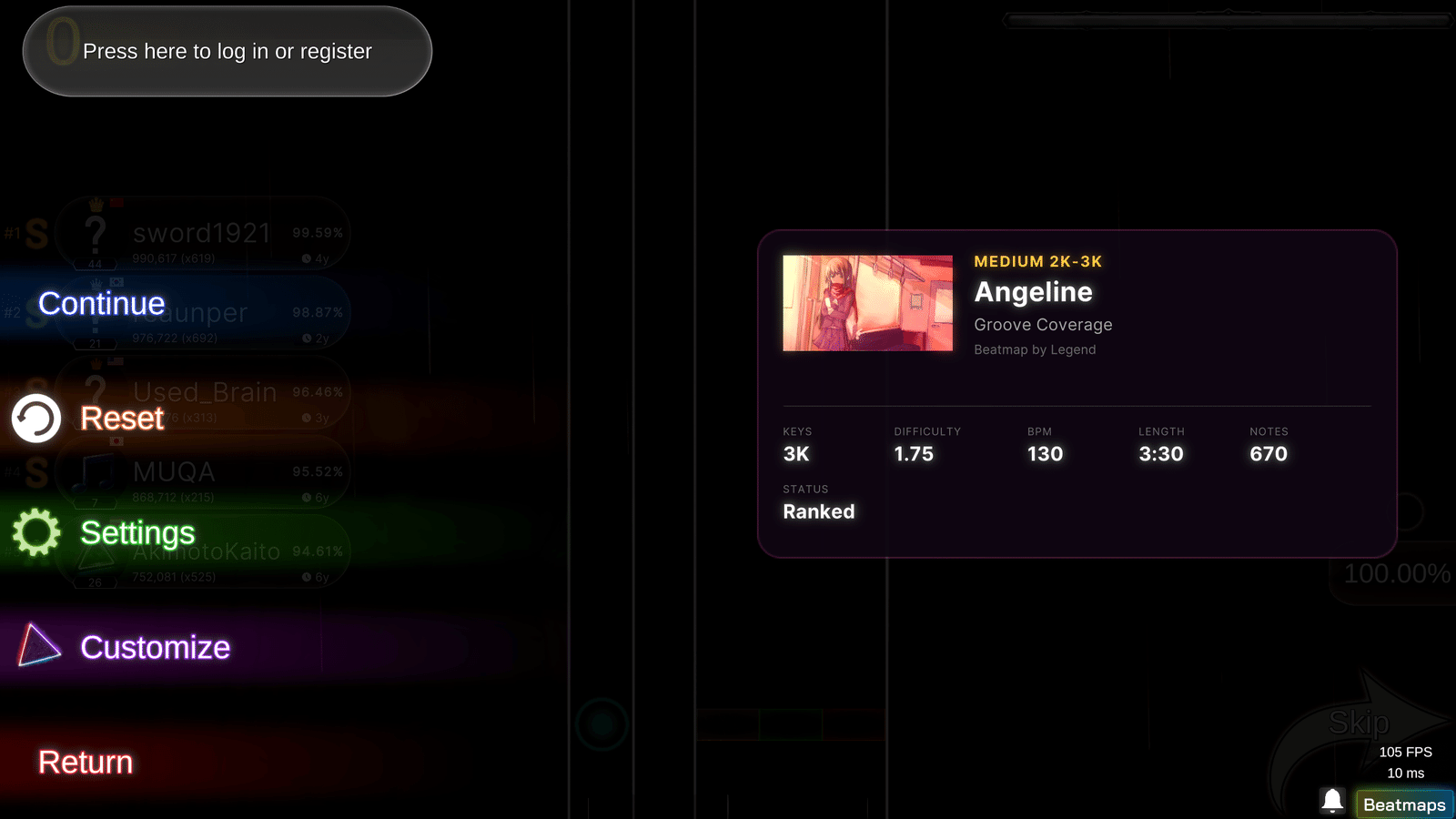
Task: Click the AkimotoKaito leaderboard entry
Action: [x=203, y=552]
